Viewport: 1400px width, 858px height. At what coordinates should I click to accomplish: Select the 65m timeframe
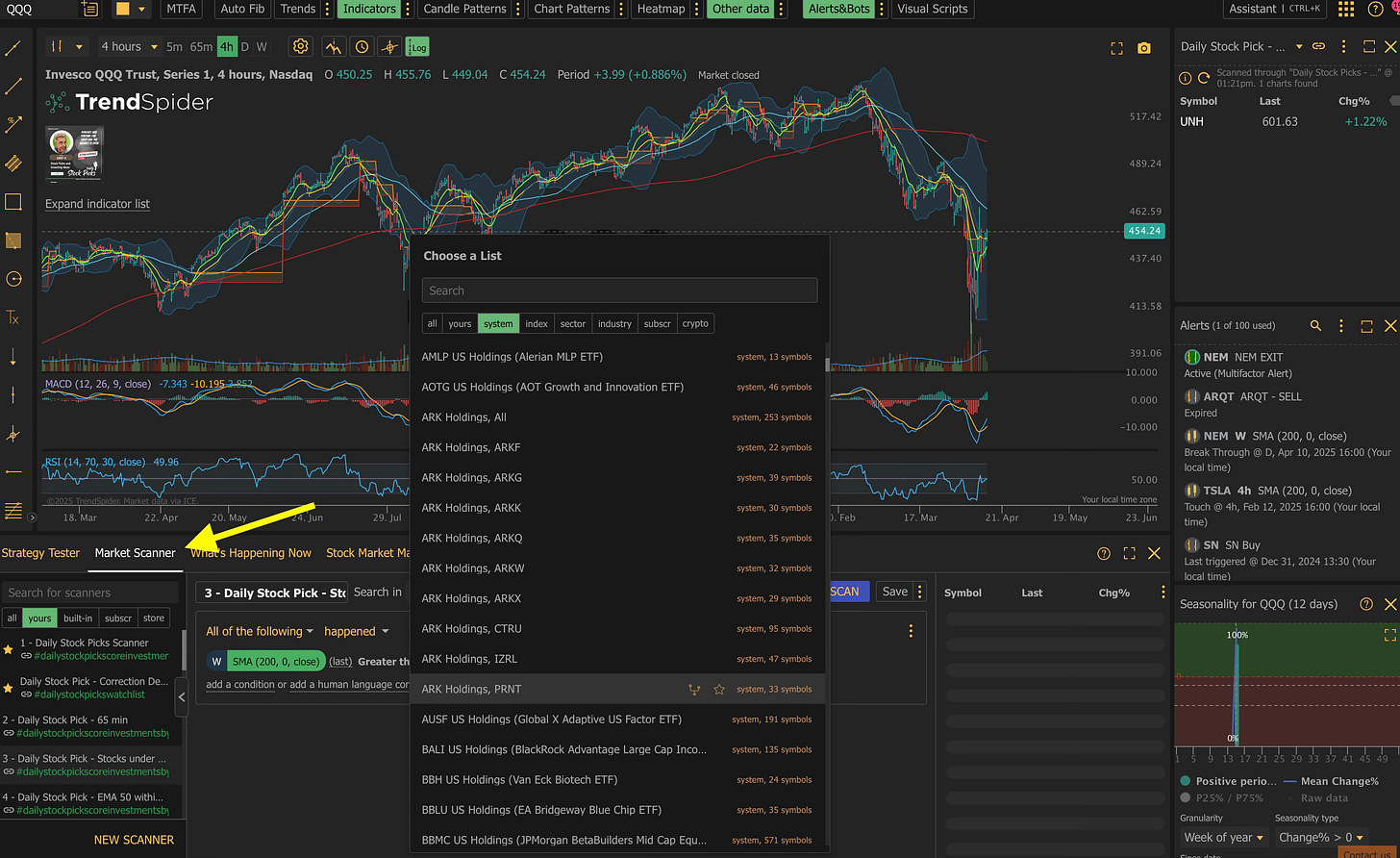(x=201, y=46)
